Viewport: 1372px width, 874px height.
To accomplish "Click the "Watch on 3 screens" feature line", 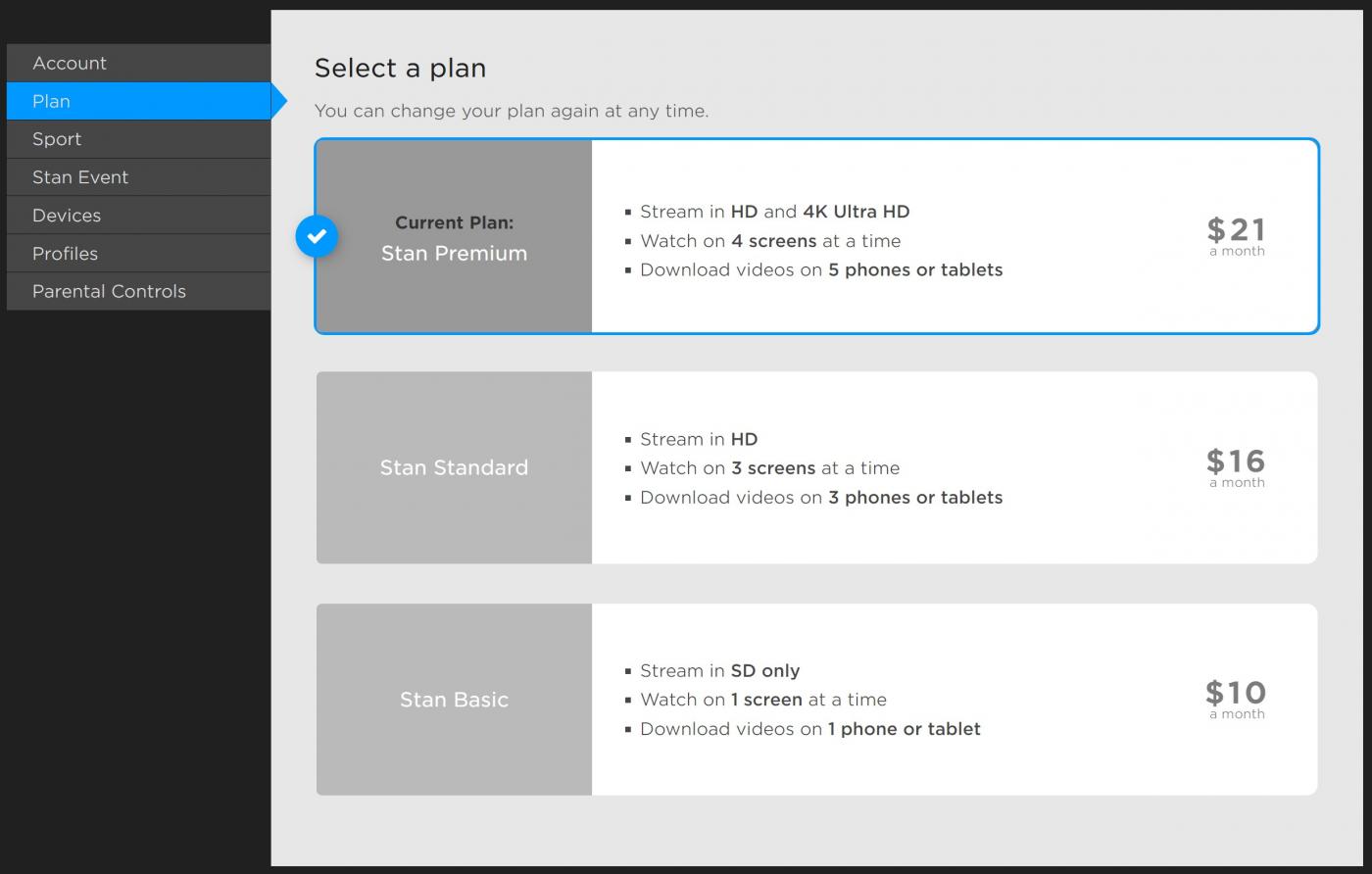I will (769, 468).
